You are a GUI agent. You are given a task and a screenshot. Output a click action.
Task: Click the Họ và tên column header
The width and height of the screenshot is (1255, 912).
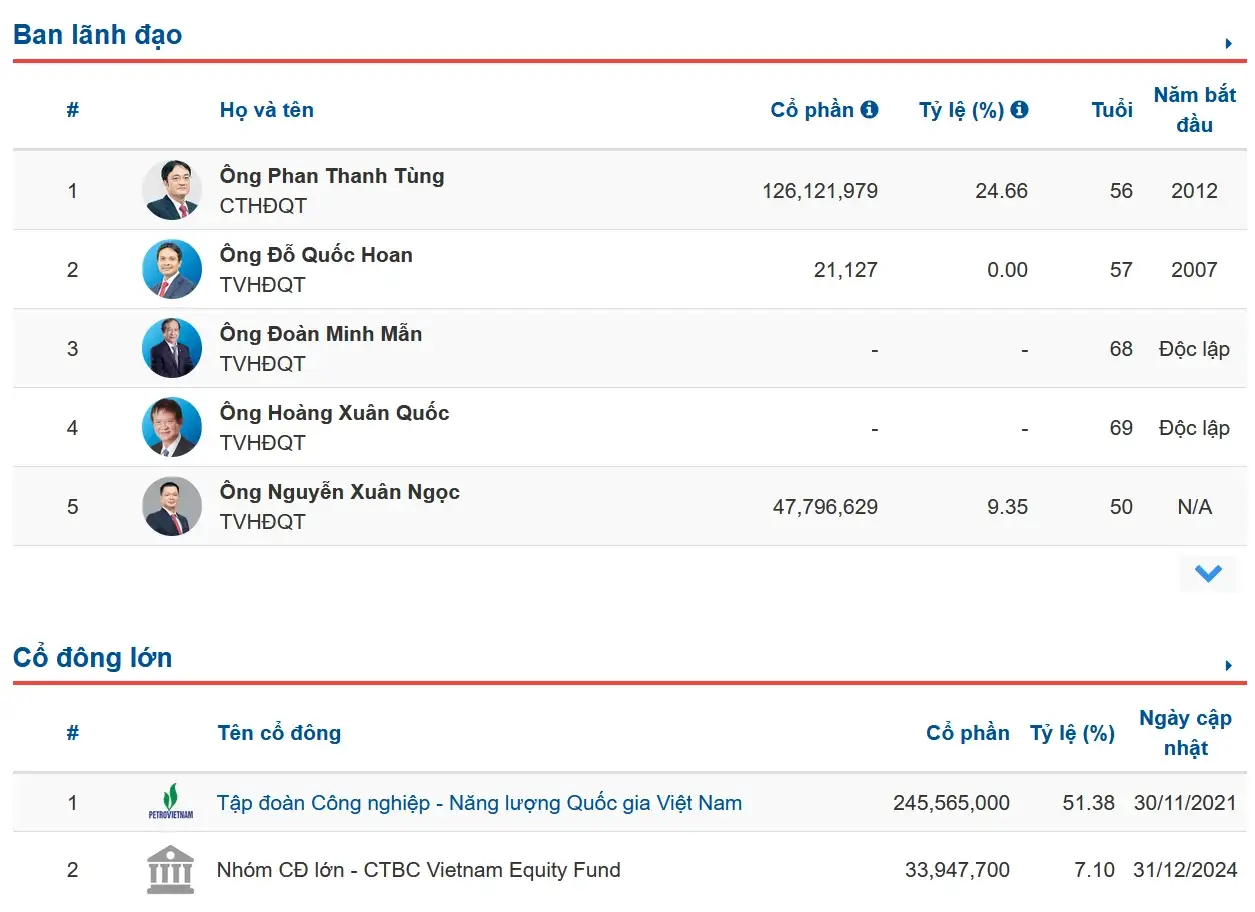coord(267,110)
